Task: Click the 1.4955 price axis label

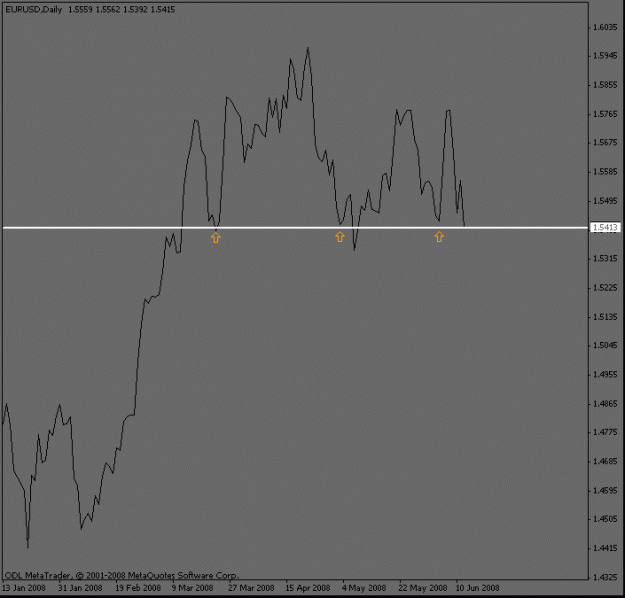Action: point(605,374)
